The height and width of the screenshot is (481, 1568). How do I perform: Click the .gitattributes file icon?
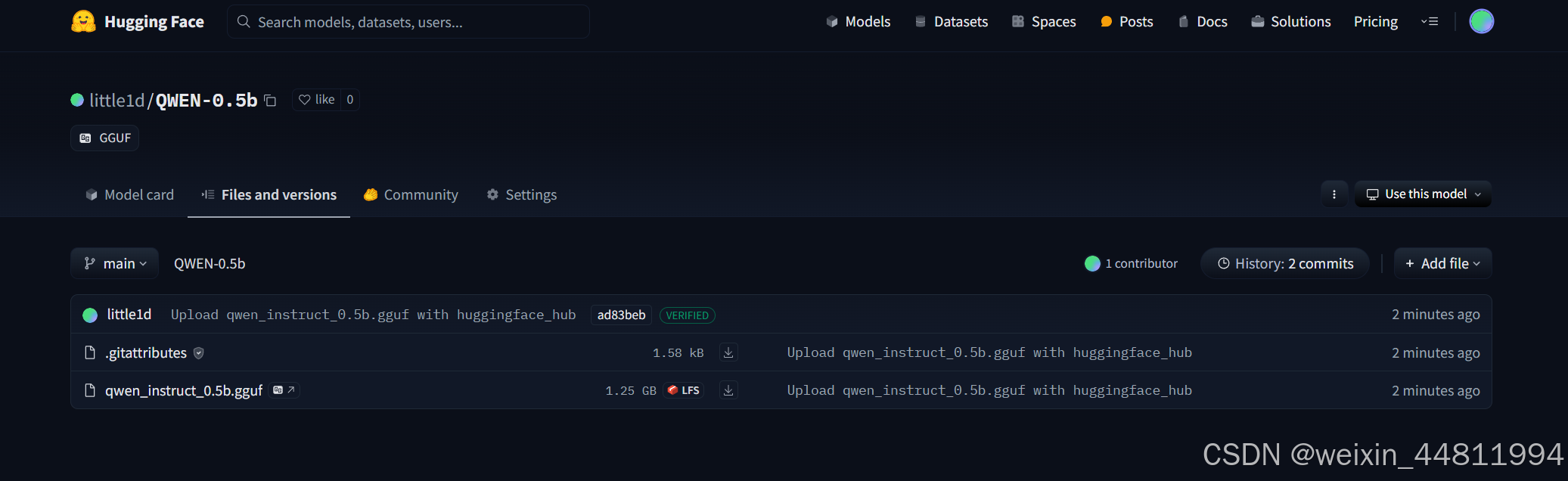[90, 352]
